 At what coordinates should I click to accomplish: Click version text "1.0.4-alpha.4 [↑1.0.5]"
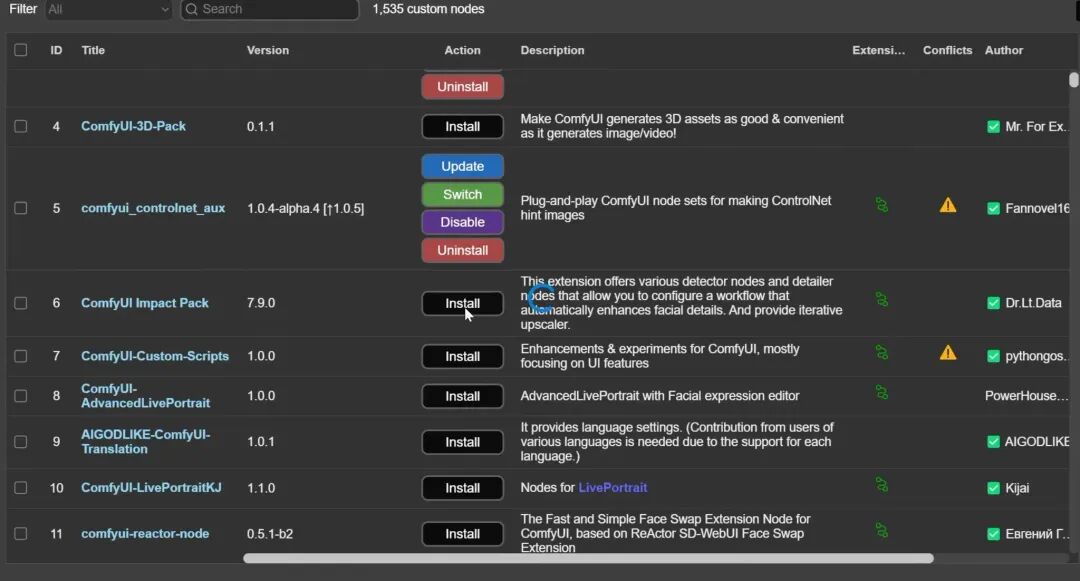pyautogui.click(x=306, y=209)
